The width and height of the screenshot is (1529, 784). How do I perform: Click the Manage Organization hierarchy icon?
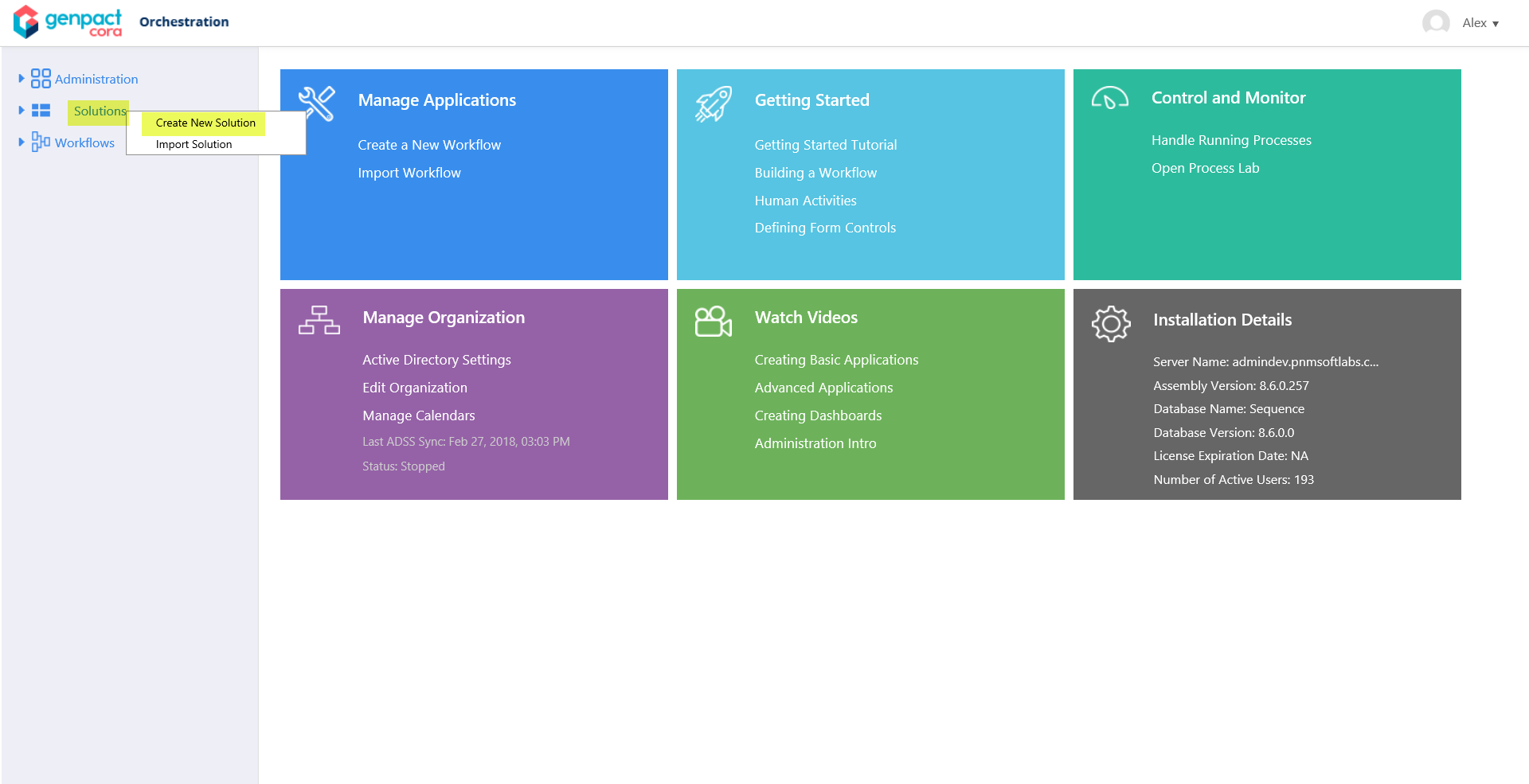(x=319, y=320)
